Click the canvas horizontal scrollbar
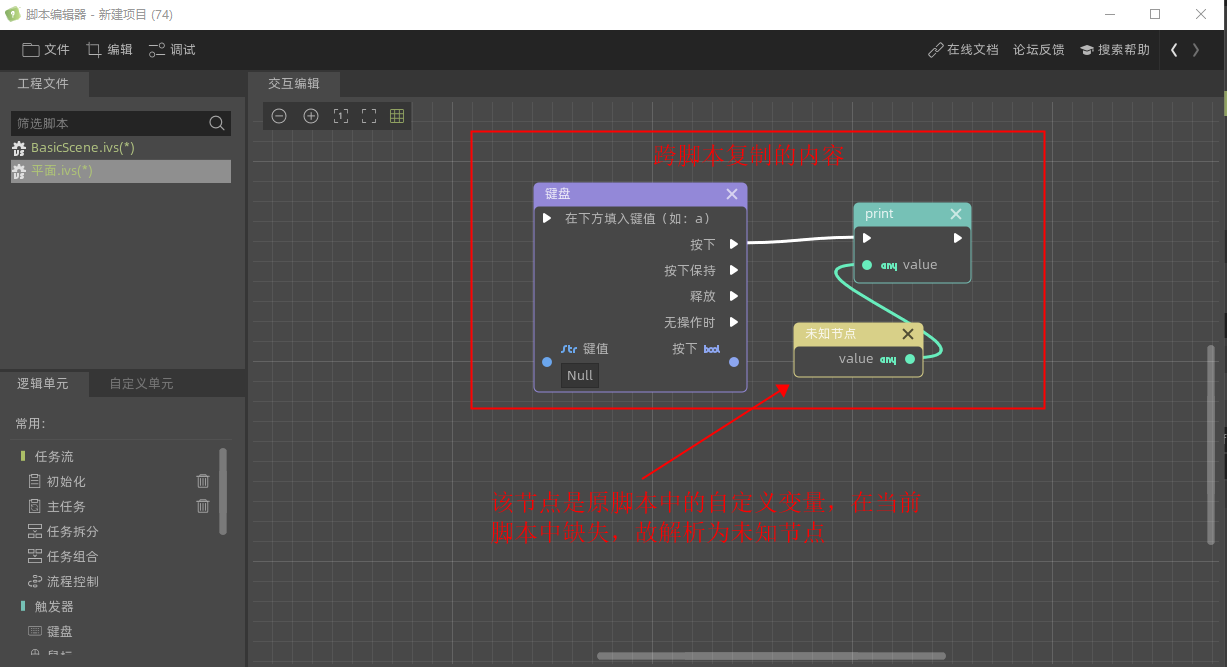 pyautogui.click(x=771, y=656)
